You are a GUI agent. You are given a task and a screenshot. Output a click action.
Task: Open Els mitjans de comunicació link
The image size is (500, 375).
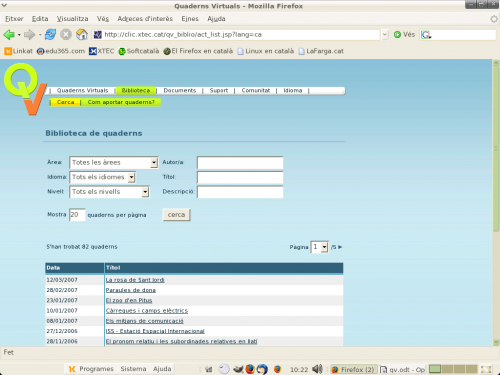(145, 321)
